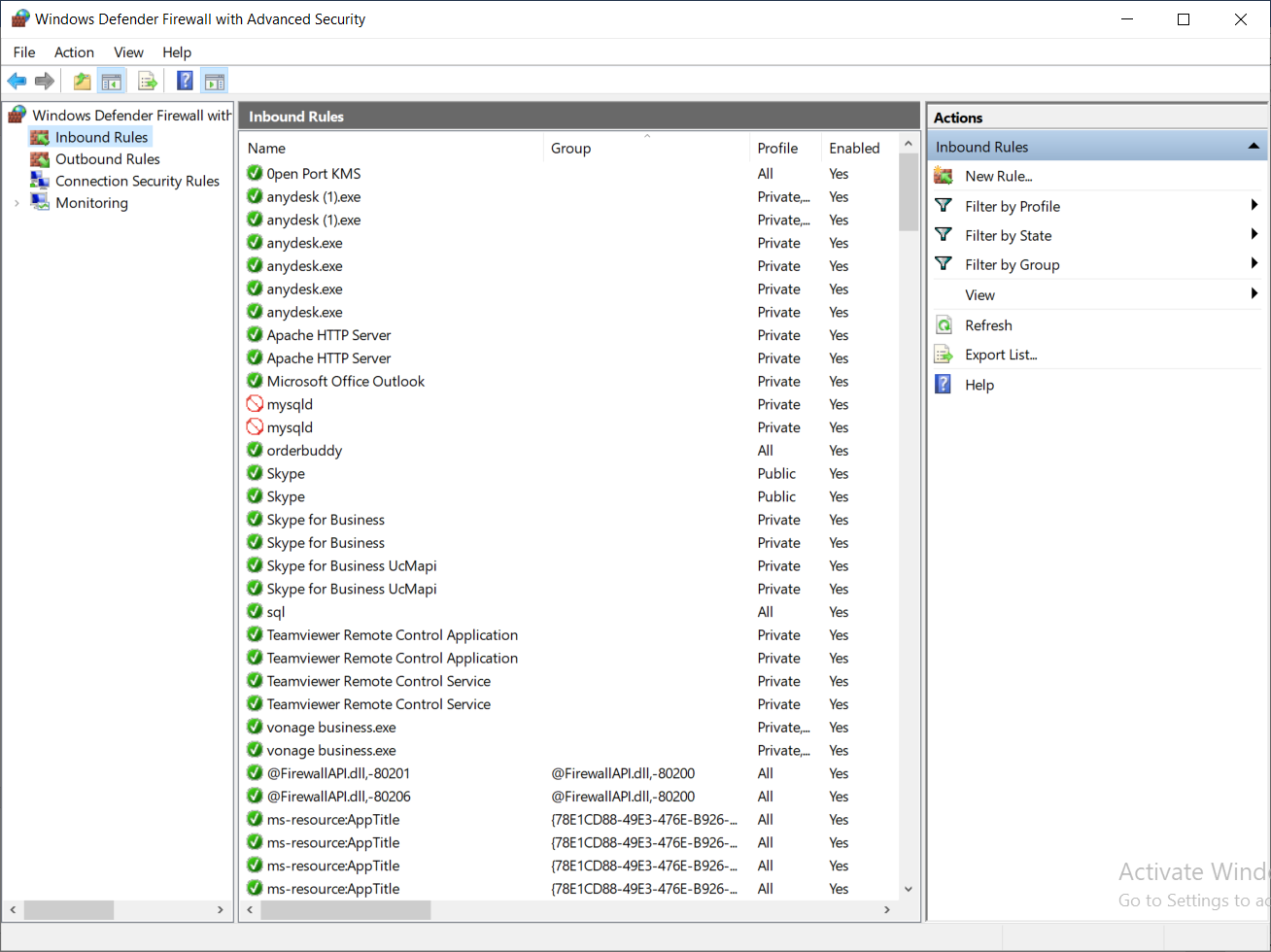Click the Back arrow toolbar icon
The image size is (1271, 952).
(17, 82)
